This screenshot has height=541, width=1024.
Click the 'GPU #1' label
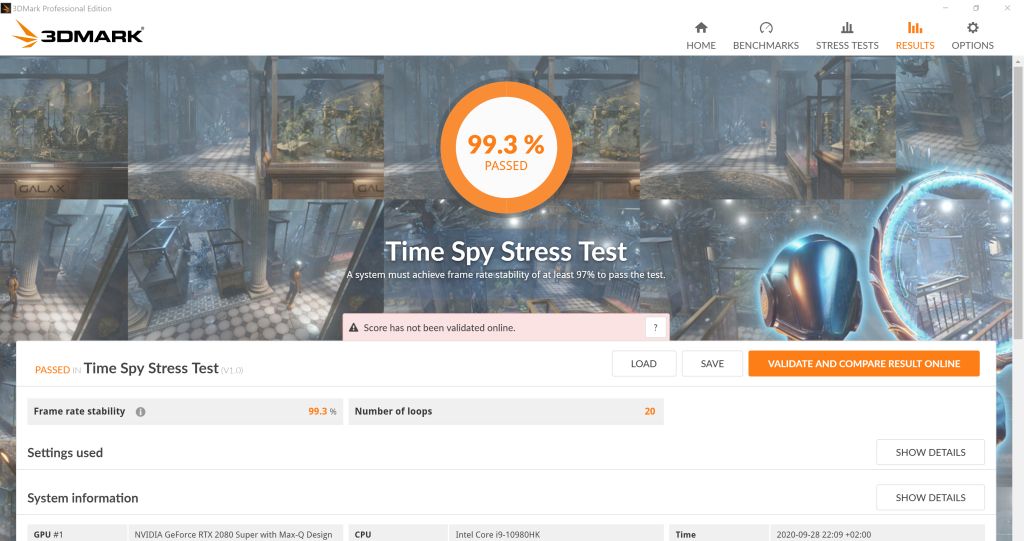point(48,534)
